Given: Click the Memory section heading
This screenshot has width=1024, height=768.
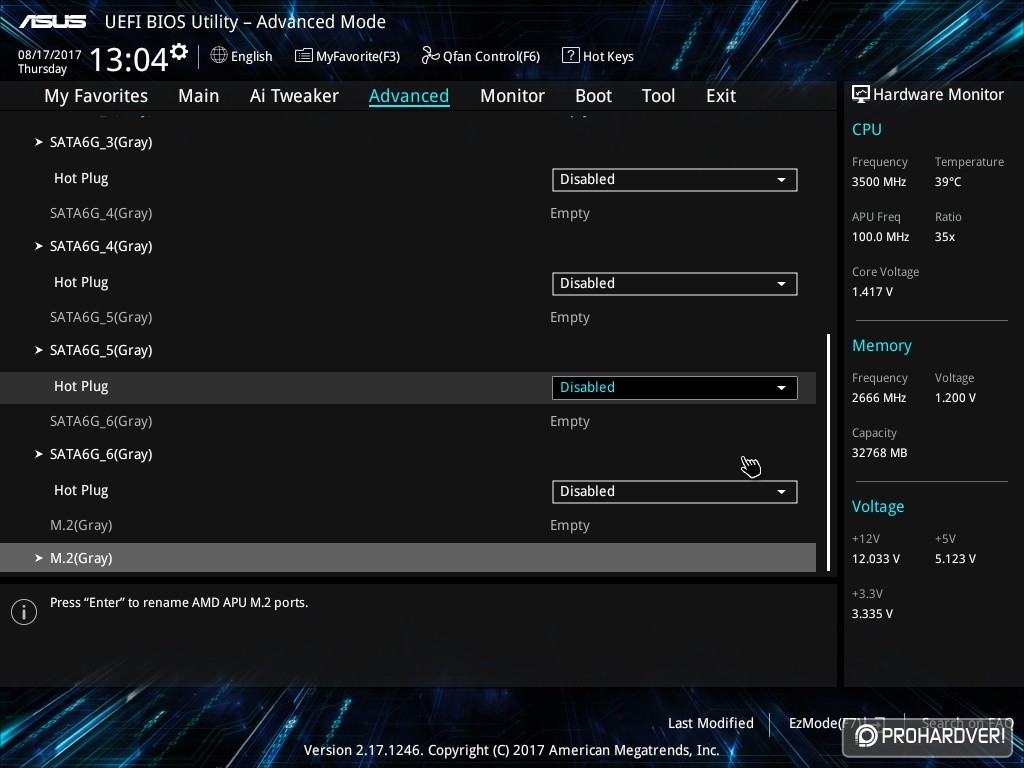Looking at the screenshot, I should pos(882,345).
